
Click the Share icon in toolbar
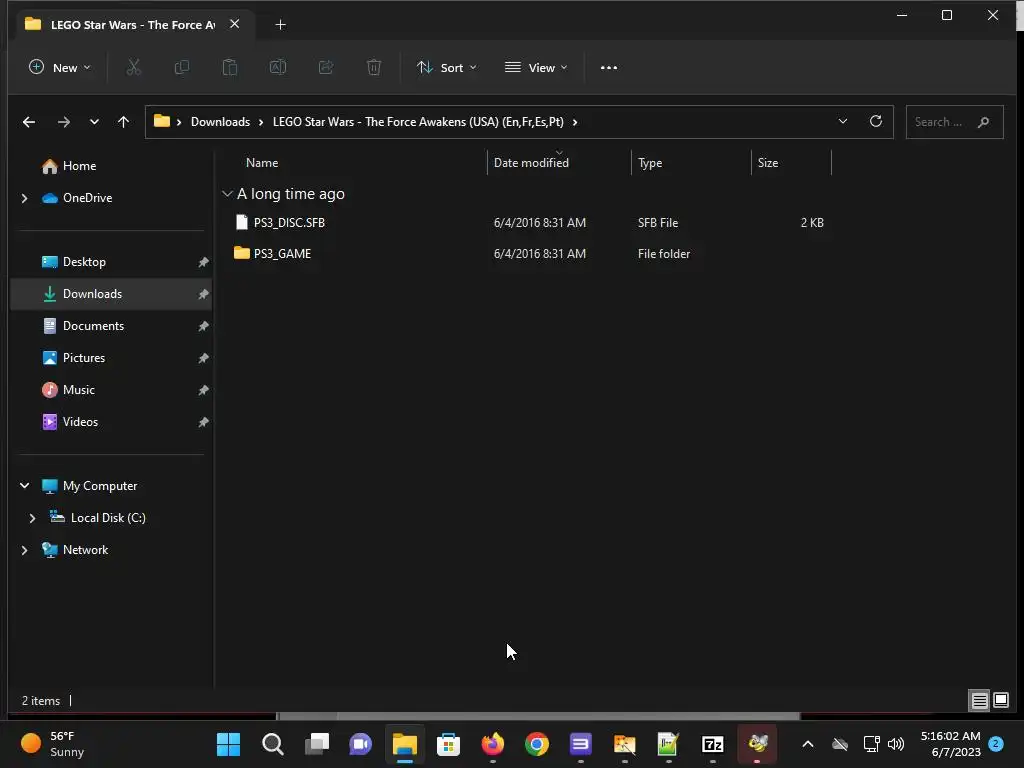click(x=326, y=67)
